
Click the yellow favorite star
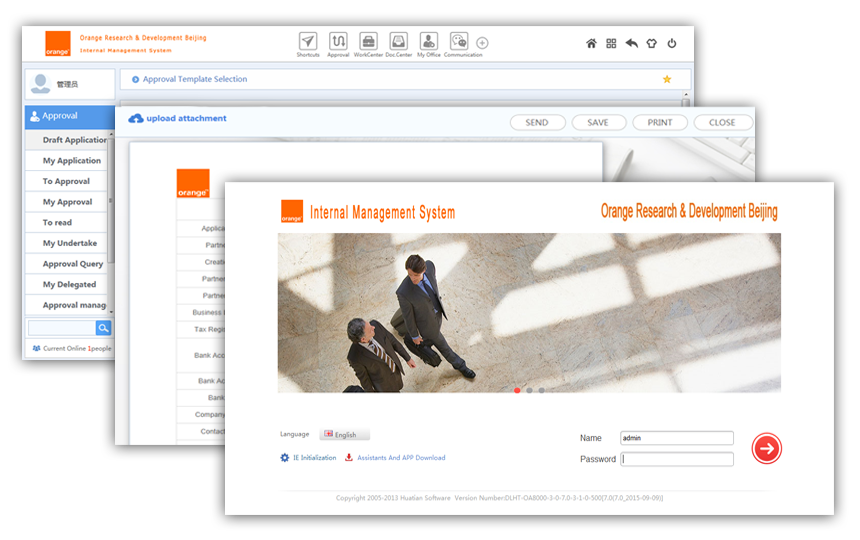coord(667,79)
